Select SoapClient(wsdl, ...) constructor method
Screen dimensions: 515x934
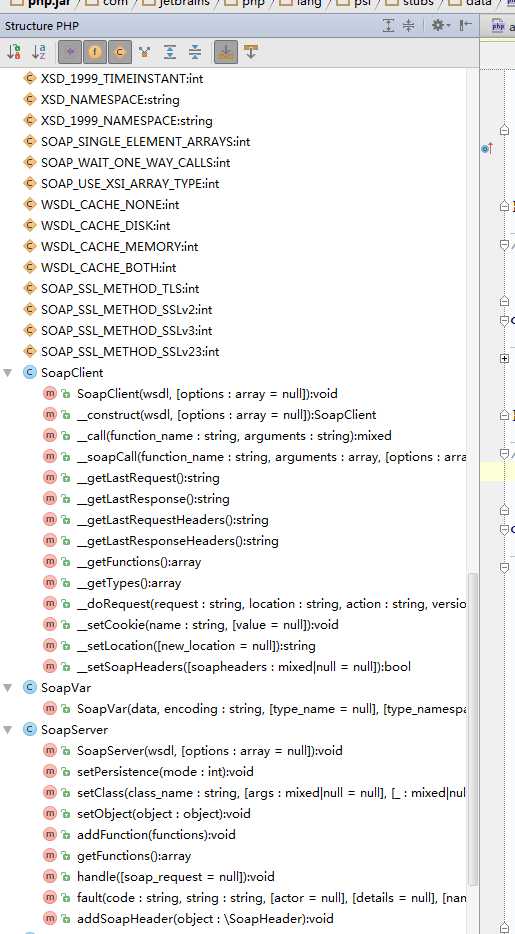207,394
